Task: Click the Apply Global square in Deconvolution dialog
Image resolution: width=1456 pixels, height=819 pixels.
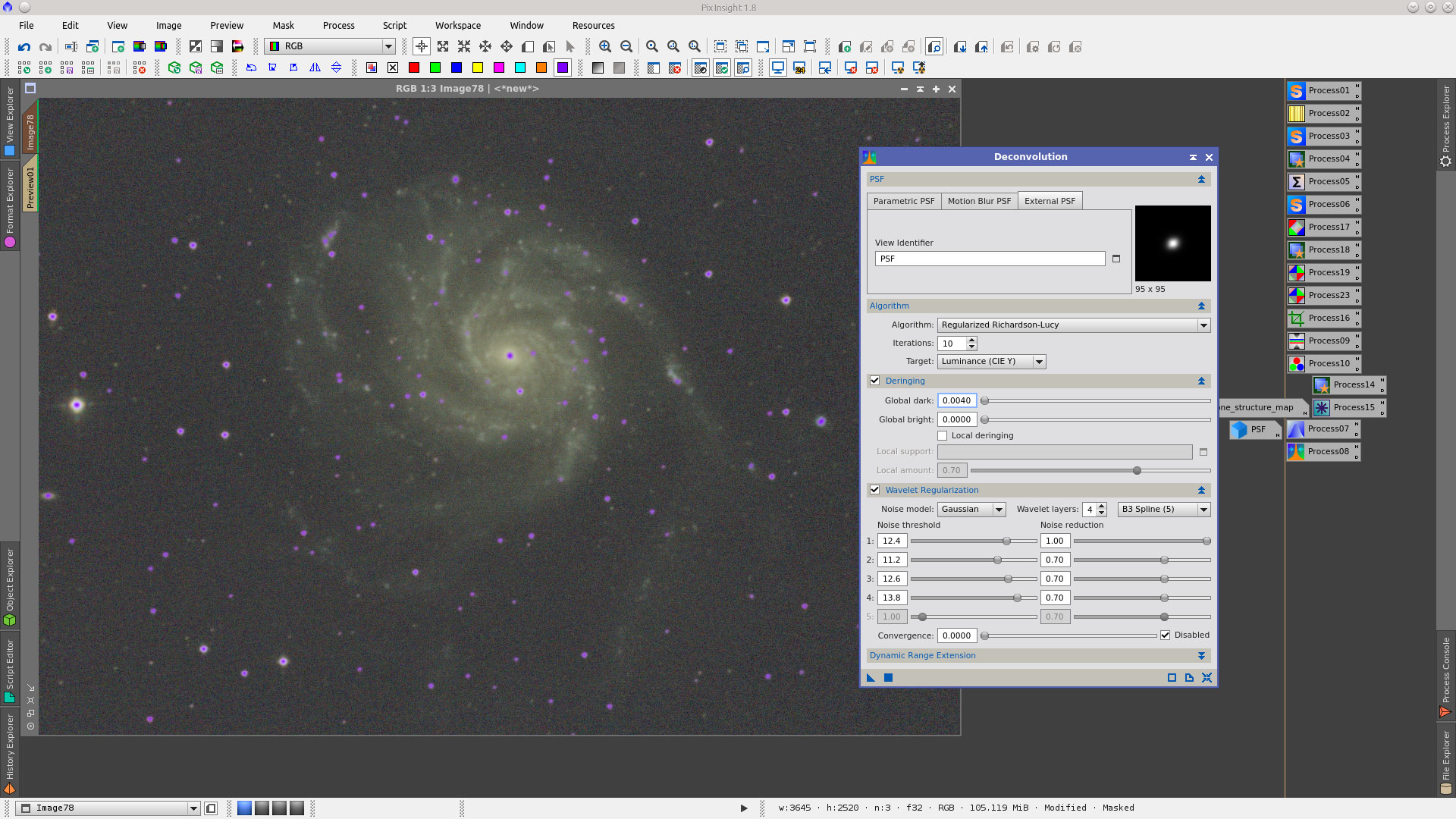Action: pyautogui.click(x=888, y=677)
